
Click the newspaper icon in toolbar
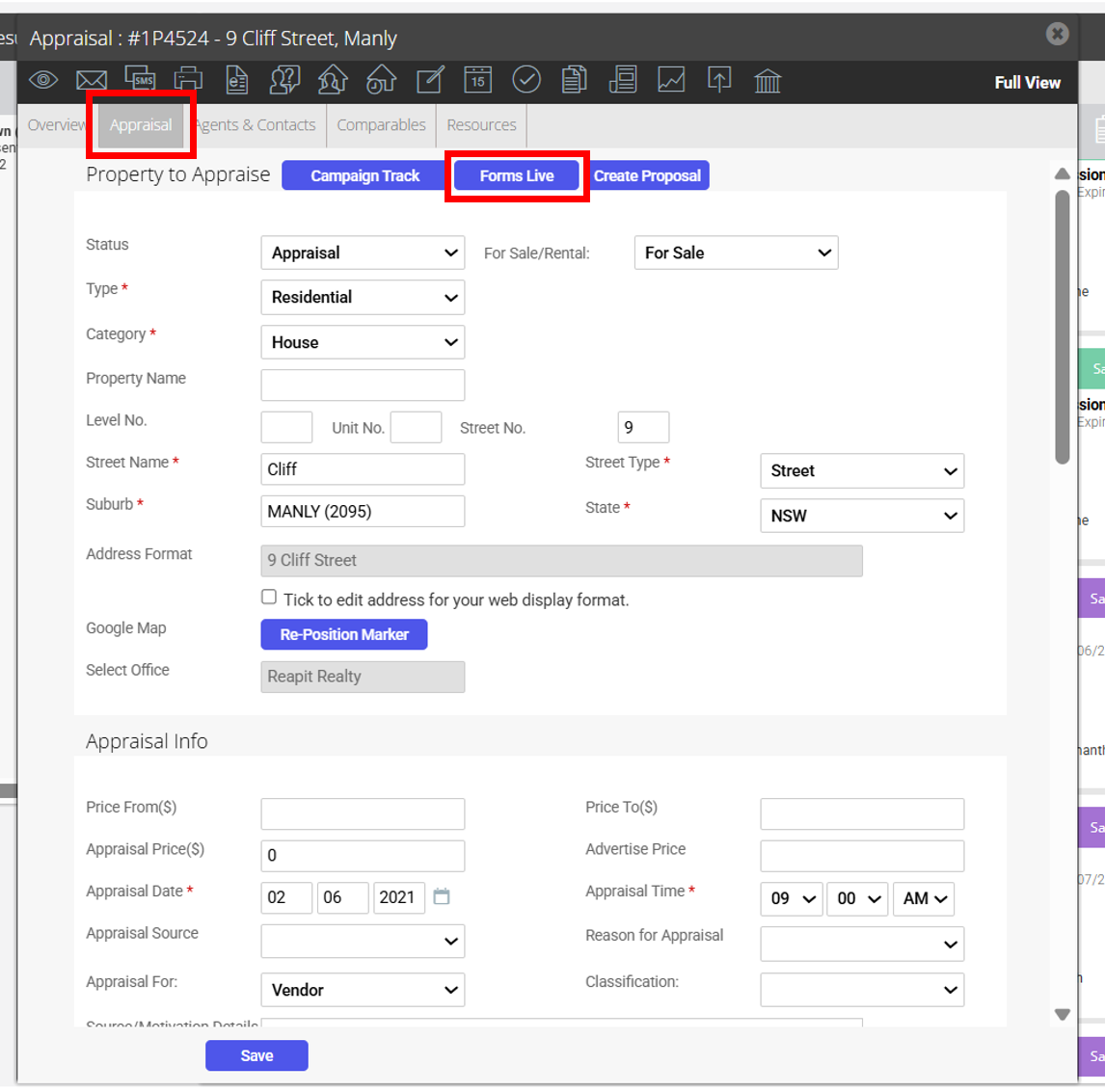click(x=623, y=80)
